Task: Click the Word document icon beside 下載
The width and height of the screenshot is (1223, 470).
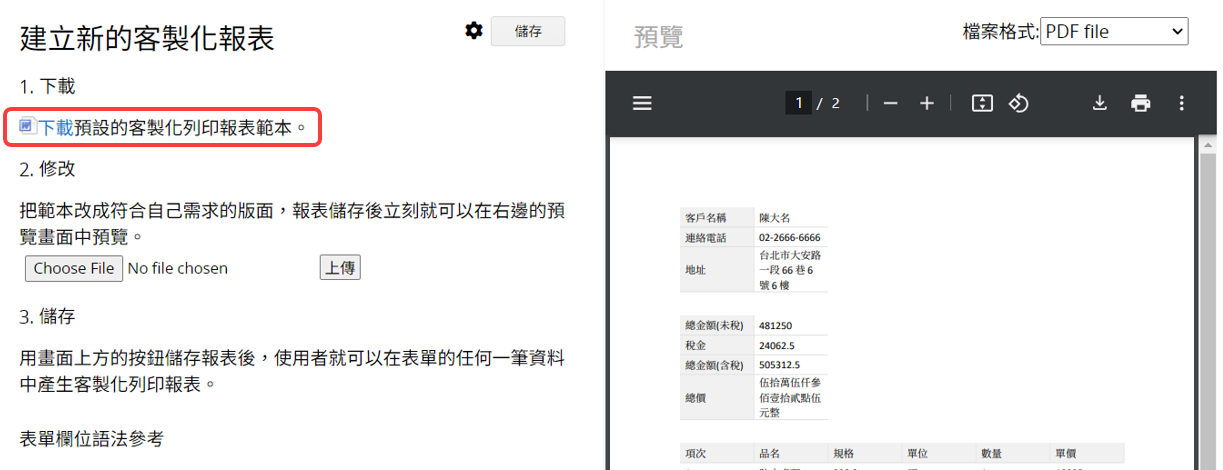Action: click(28, 127)
